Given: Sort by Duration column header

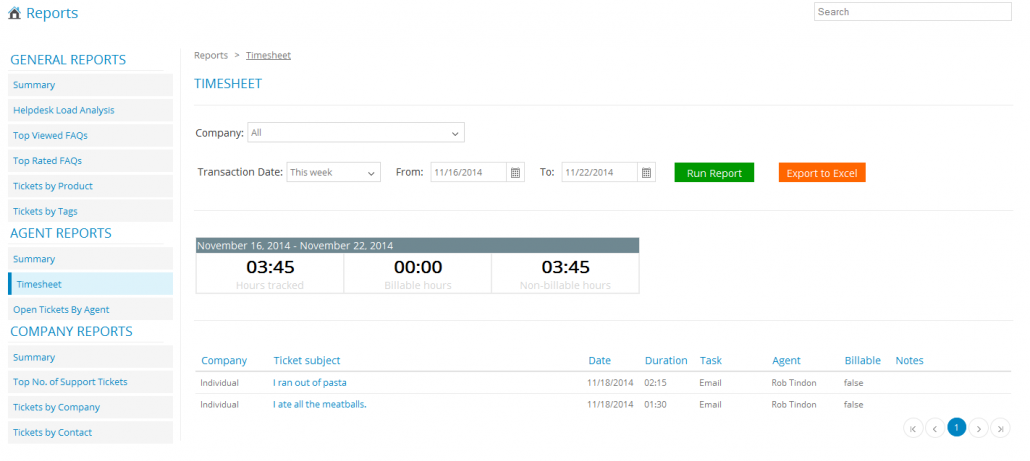Looking at the screenshot, I should pyautogui.click(x=666, y=361).
